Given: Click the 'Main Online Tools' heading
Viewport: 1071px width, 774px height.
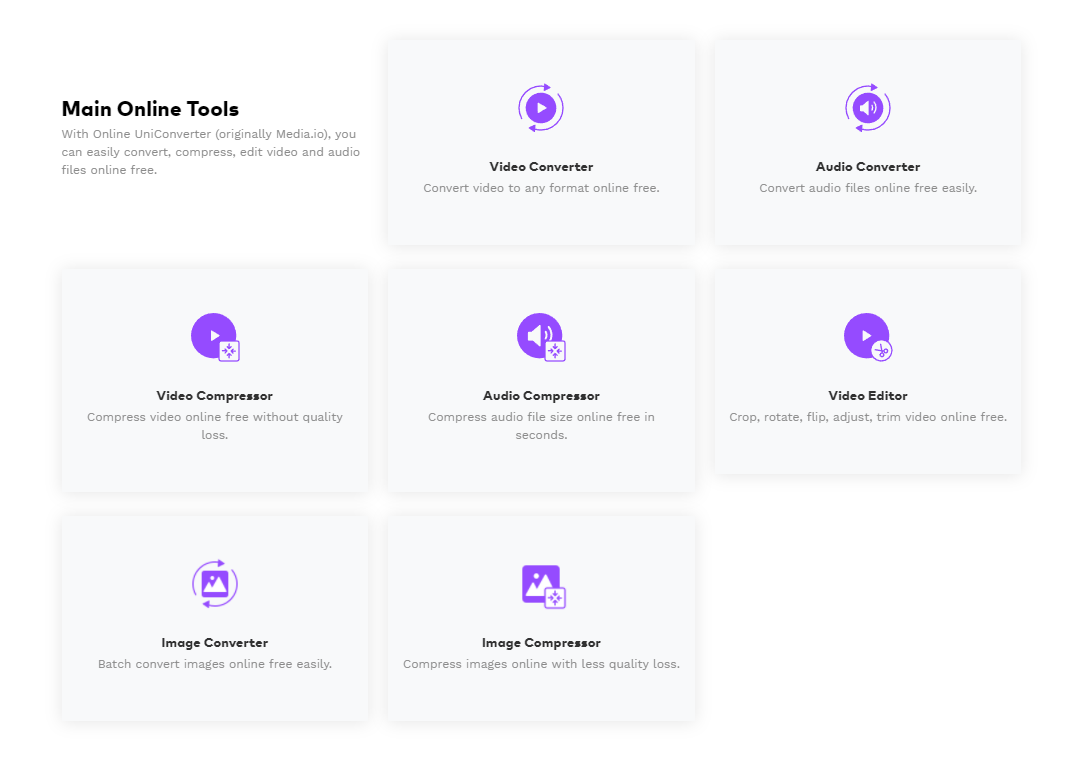Looking at the screenshot, I should [150, 109].
